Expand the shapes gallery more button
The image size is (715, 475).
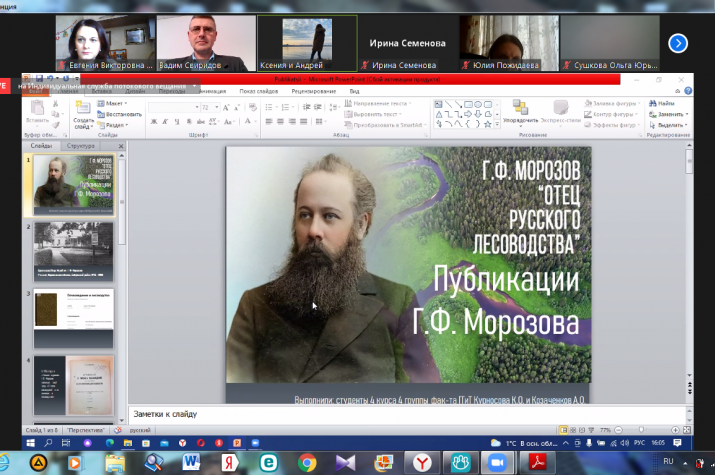pyautogui.click(x=497, y=124)
